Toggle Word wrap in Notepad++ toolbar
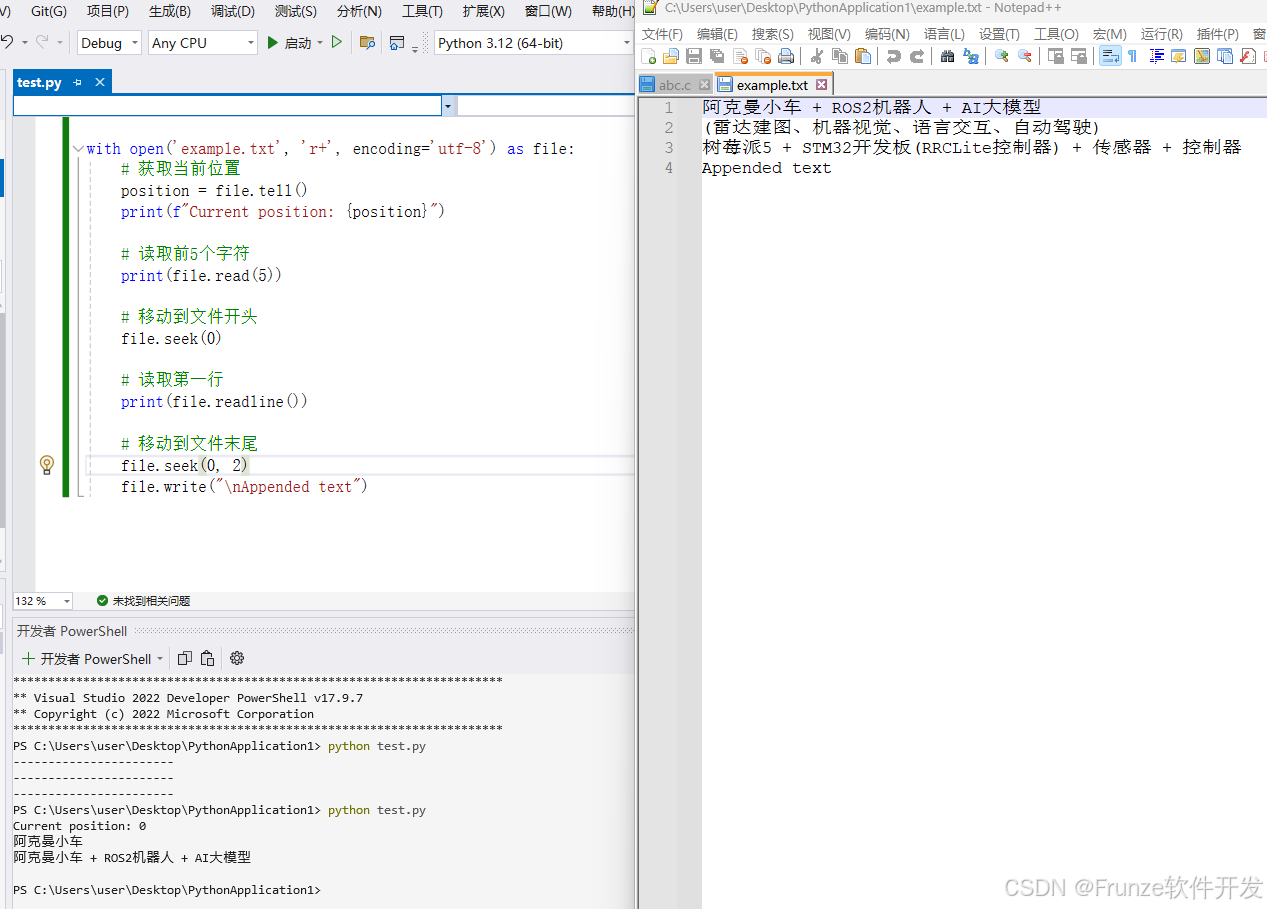This screenshot has width=1267, height=909. tap(1110, 56)
